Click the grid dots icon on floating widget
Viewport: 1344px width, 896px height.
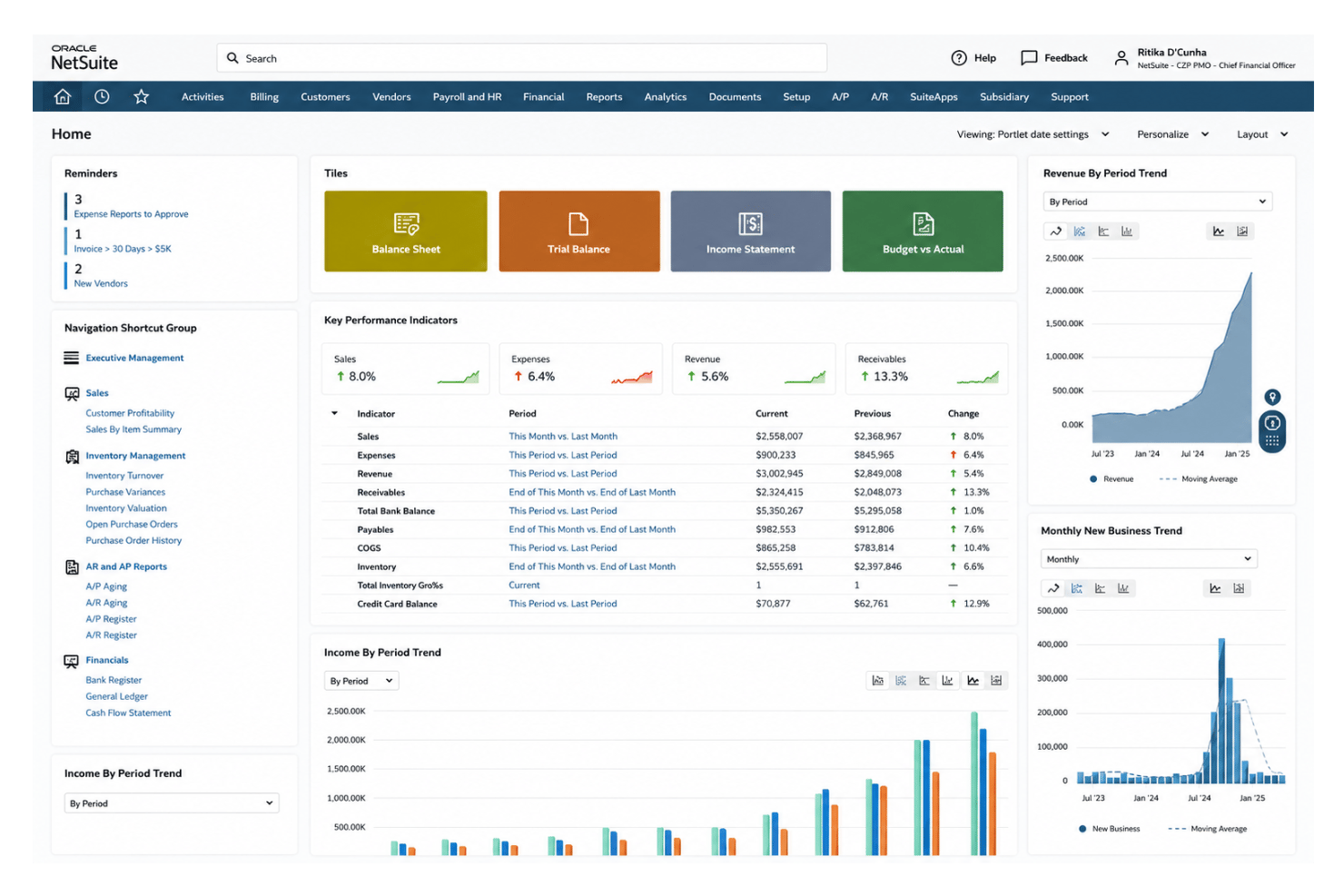pos(1272,440)
